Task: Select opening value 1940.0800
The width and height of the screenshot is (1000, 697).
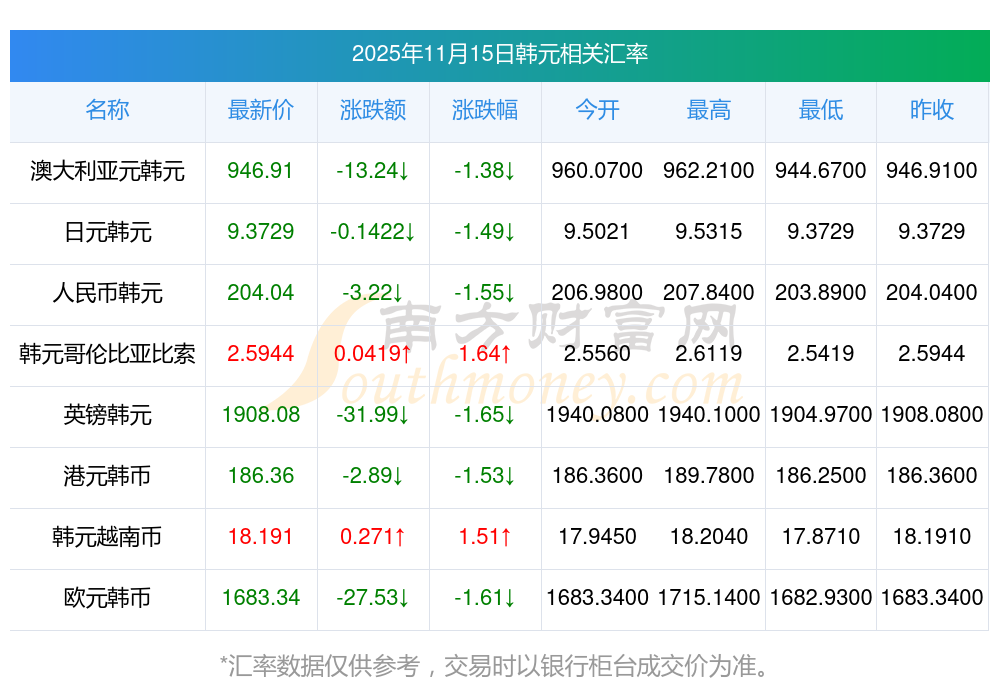Action: pos(597,415)
